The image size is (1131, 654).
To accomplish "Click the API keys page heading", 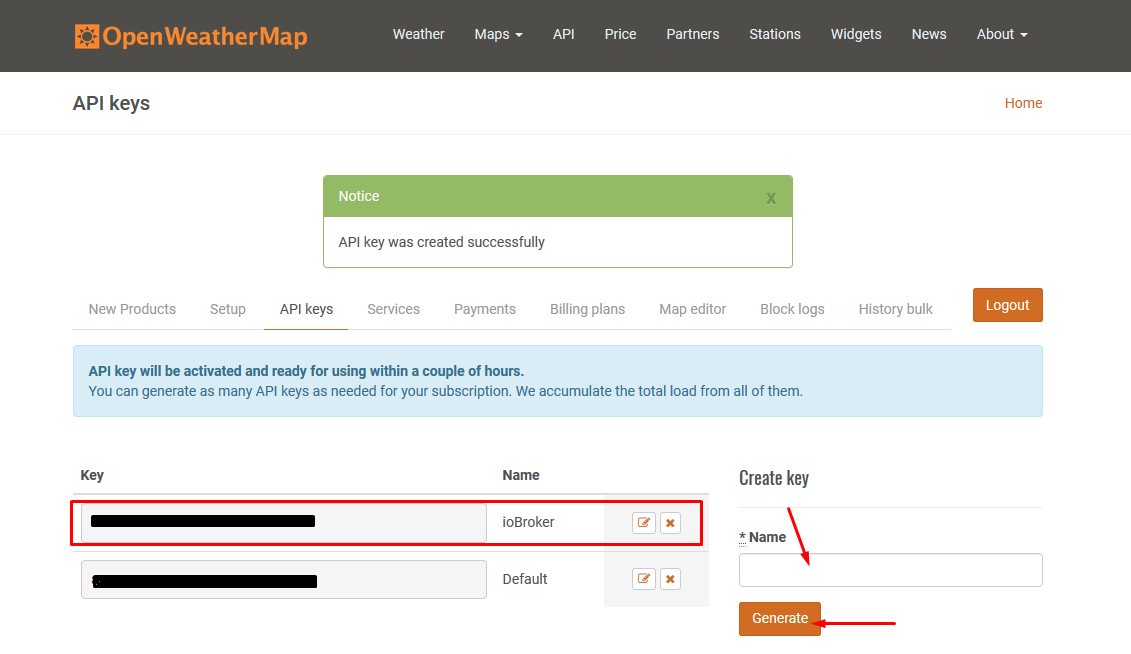I will (111, 103).
